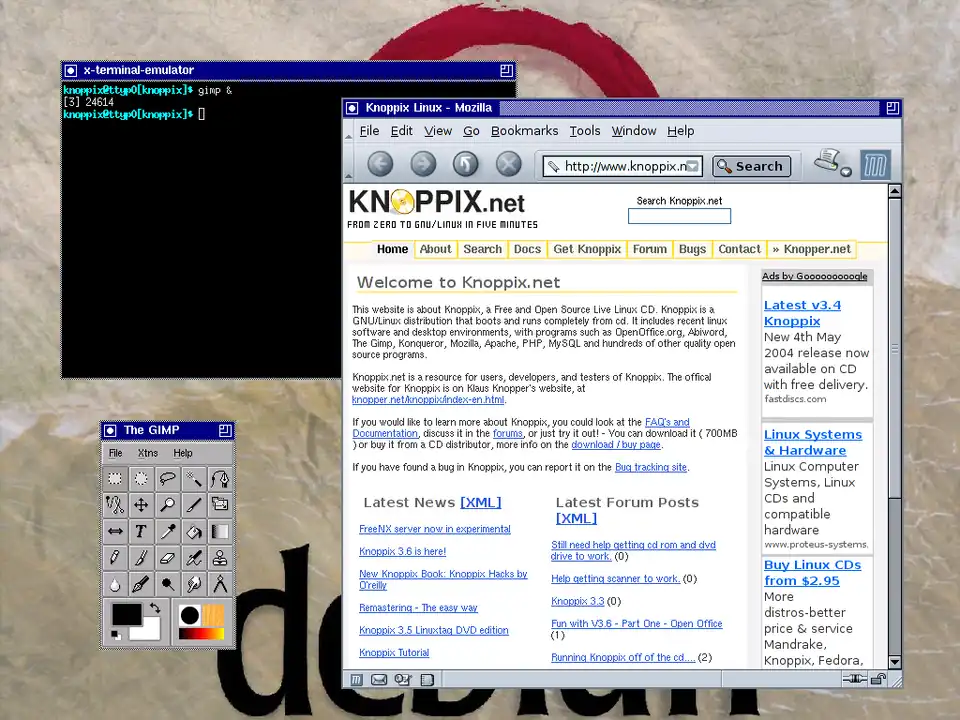Screen dimensions: 960x720
Task: Click the Mozilla Reload button
Action: coord(465,164)
